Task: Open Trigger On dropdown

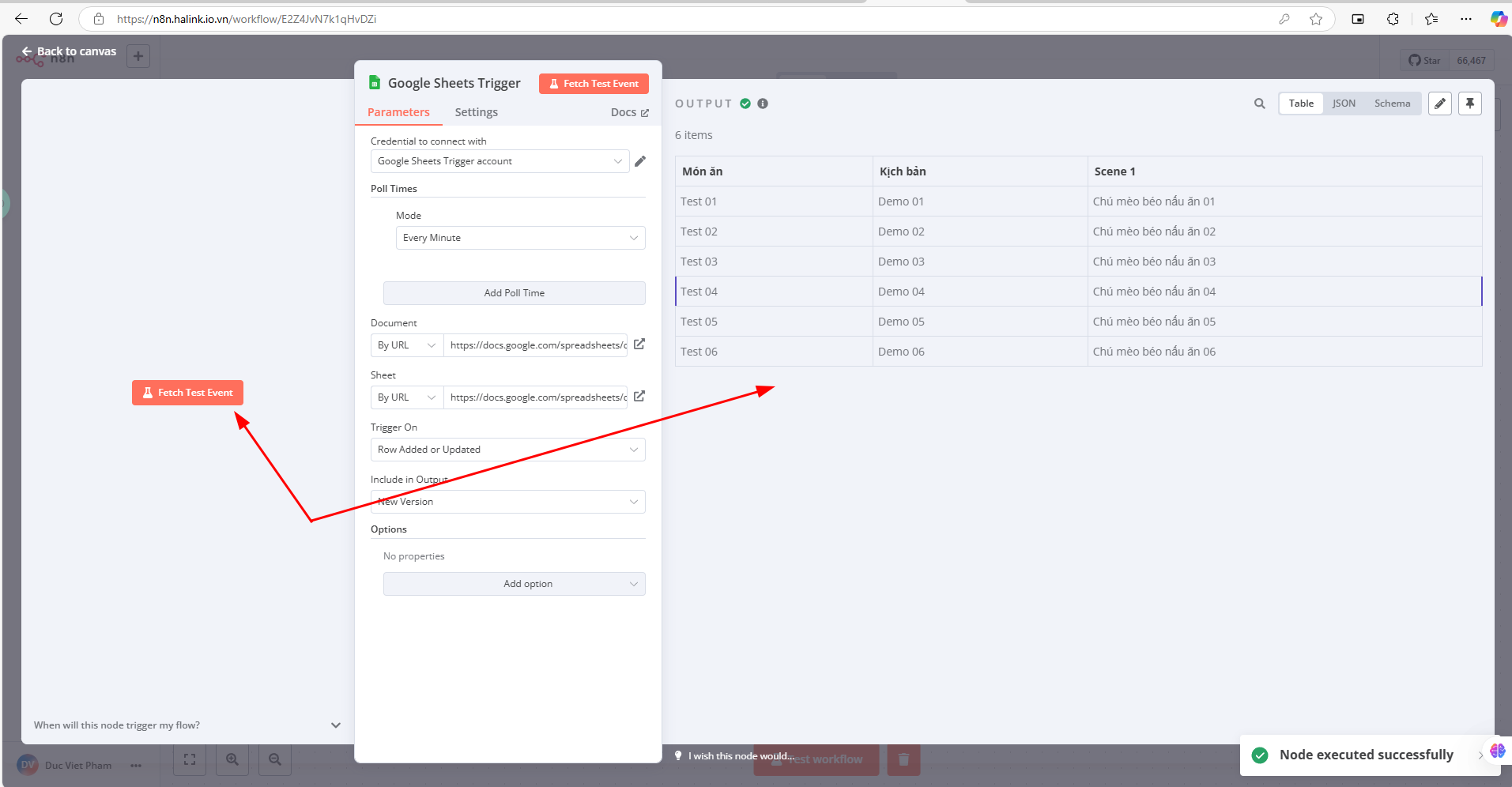Action: pos(507,450)
